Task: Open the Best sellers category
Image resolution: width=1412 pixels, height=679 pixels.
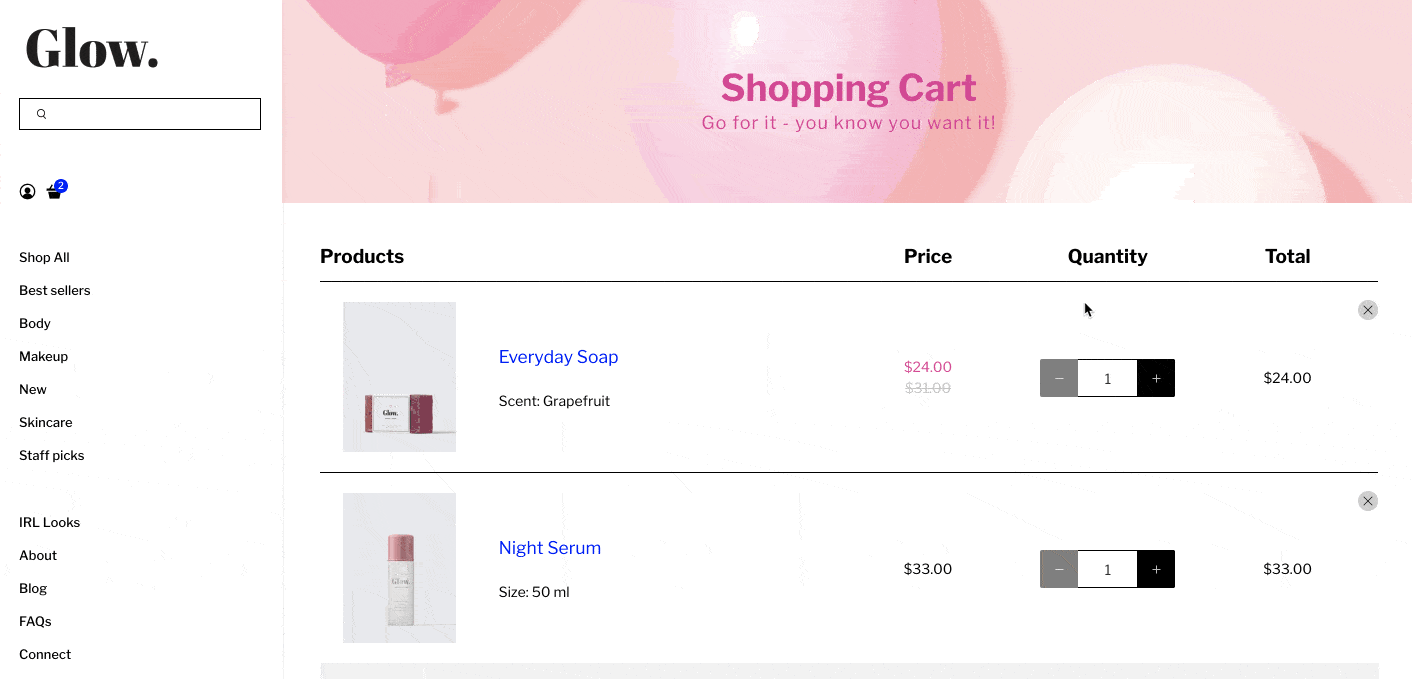Action: click(x=55, y=290)
